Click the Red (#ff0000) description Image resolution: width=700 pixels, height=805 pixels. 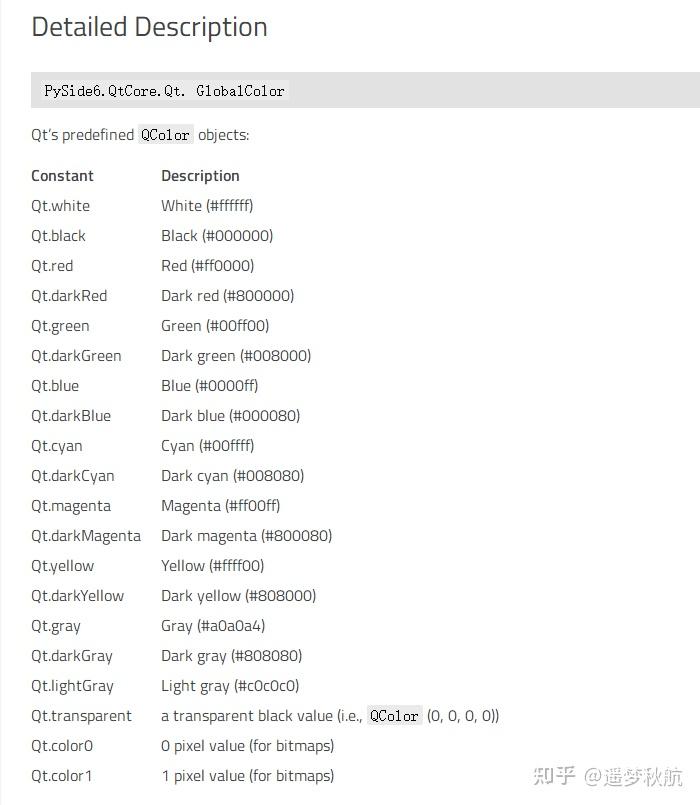pyautogui.click(x=207, y=266)
